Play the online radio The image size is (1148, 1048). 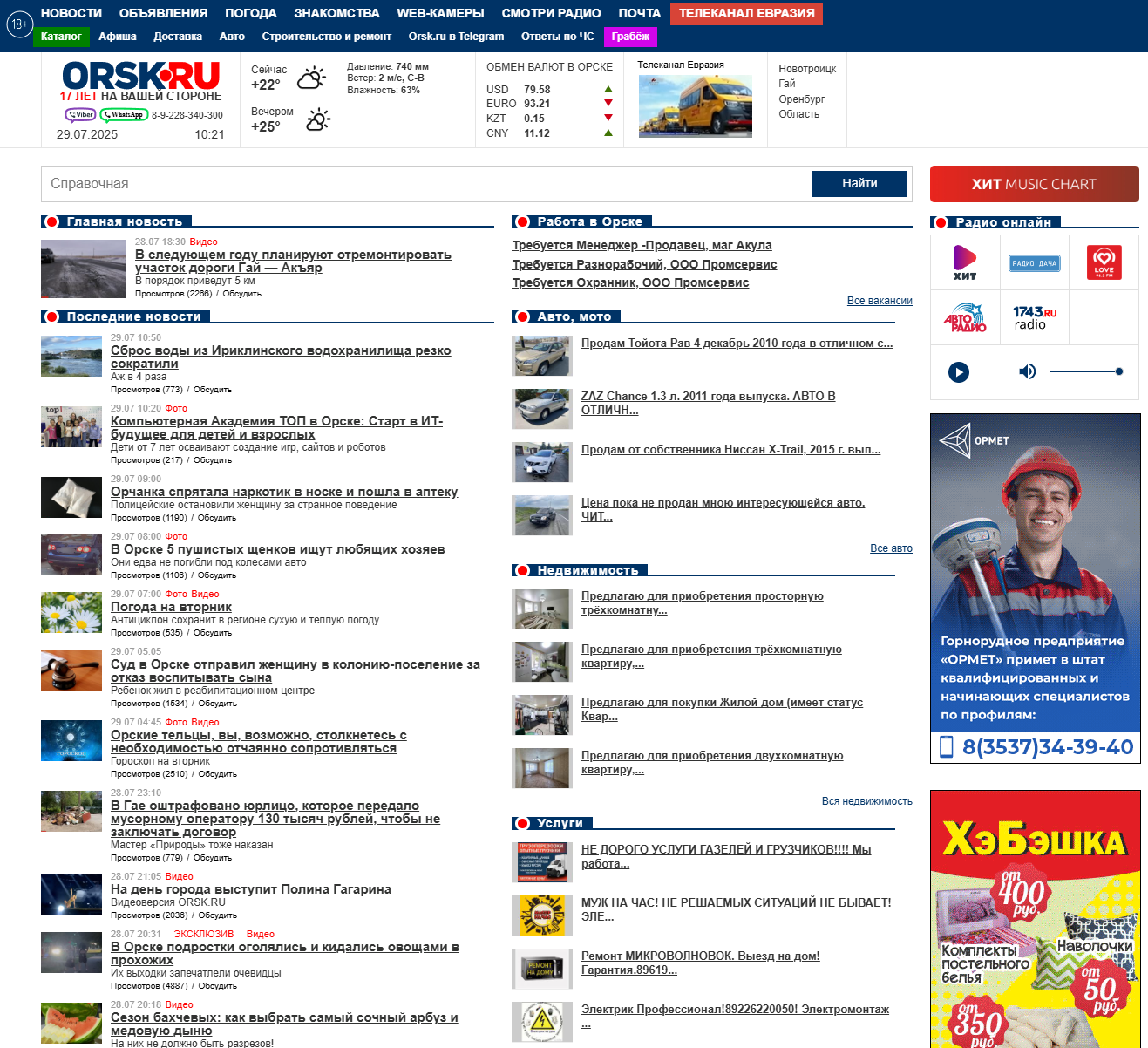pyautogui.click(x=959, y=372)
